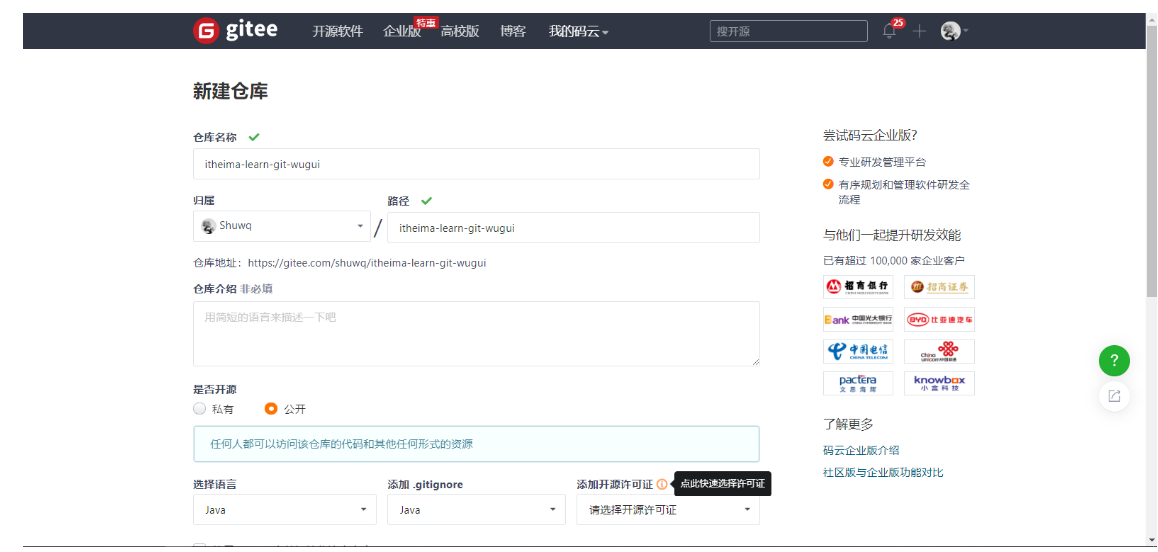The image size is (1158, 552).
Task: Click the plus icon in header
Action: click(919, 31)
